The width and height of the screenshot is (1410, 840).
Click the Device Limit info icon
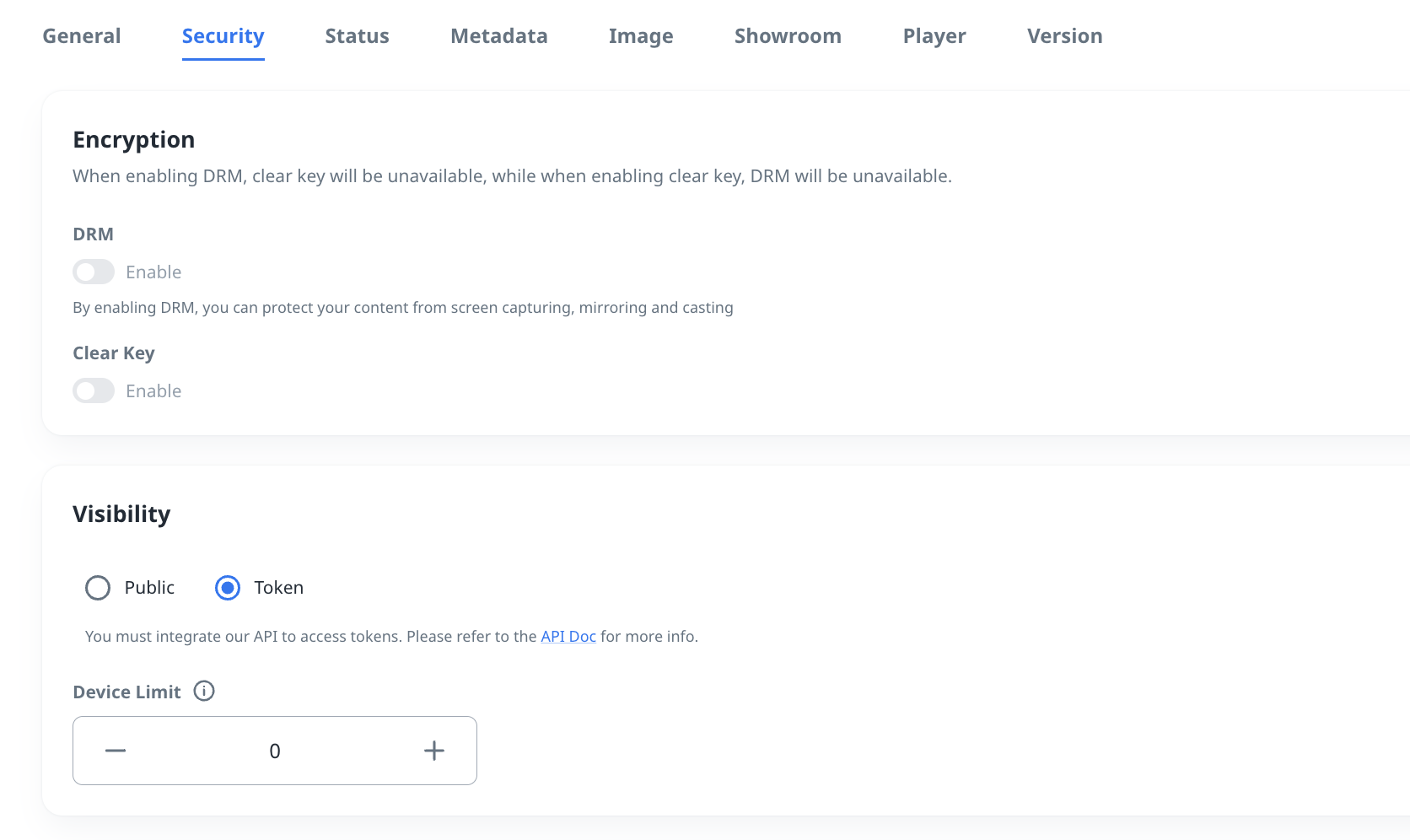pos(204,692)
